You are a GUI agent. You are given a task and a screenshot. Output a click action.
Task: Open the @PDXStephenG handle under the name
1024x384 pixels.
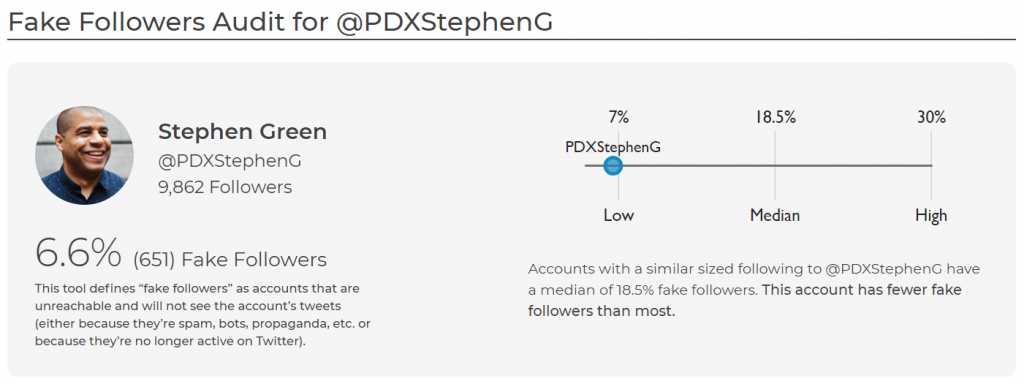[x=230, y=161]
